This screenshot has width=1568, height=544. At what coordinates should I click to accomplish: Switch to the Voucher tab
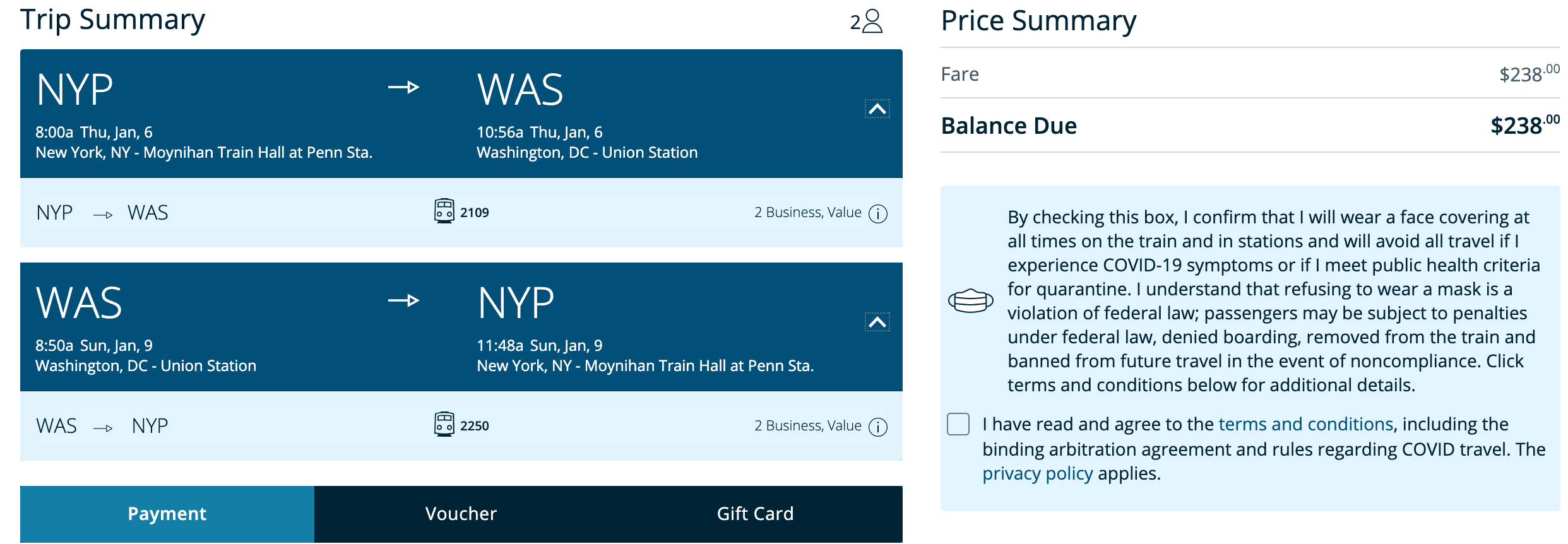point(461,514)
